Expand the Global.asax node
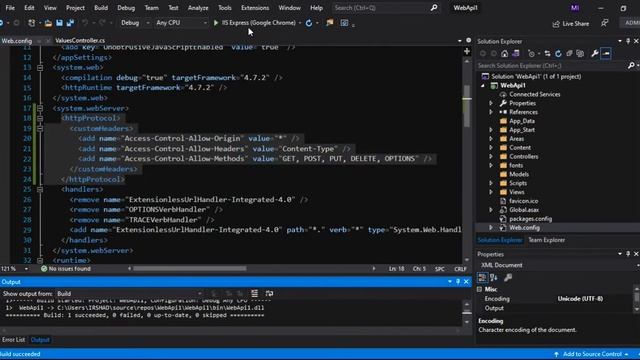This screenshot has height=360, width=640. point(491,210)
